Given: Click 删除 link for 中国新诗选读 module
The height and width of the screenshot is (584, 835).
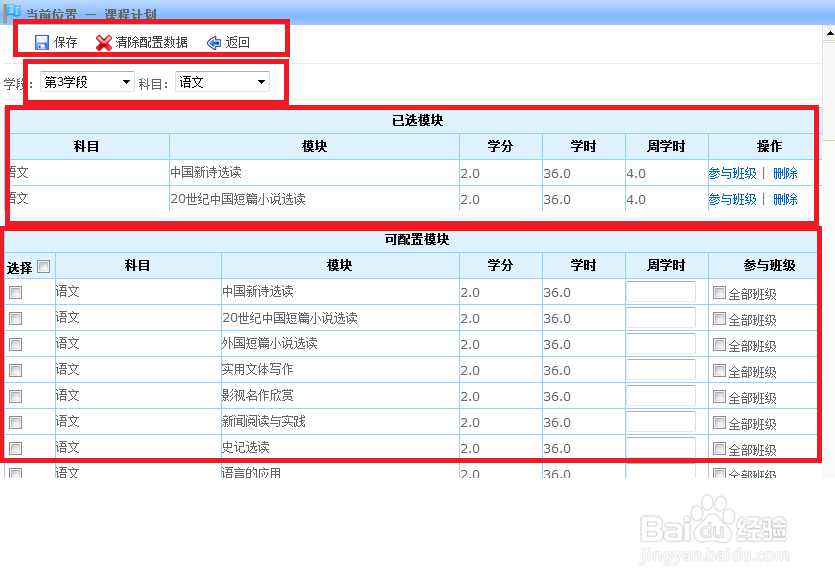Looking at the screenshot, I should coord(784,172).
